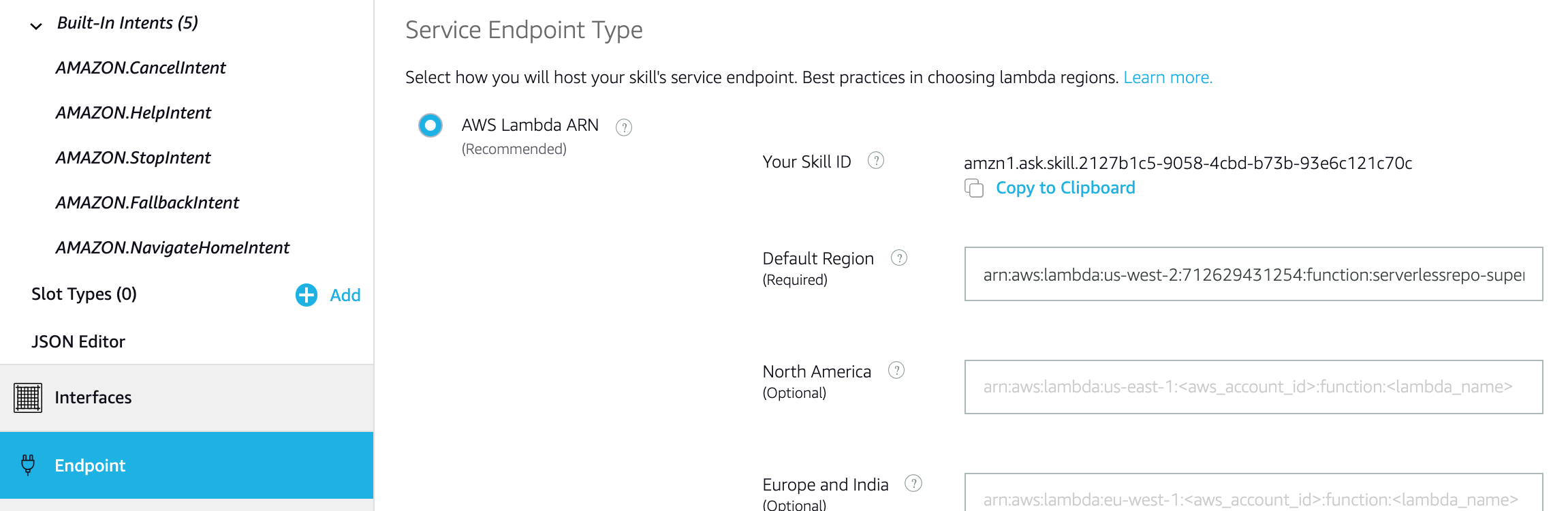The width and height of the screenshot is (1568, 511).
Task: Click the Default Region ARN input field
Action: (x=1253, y=274)
